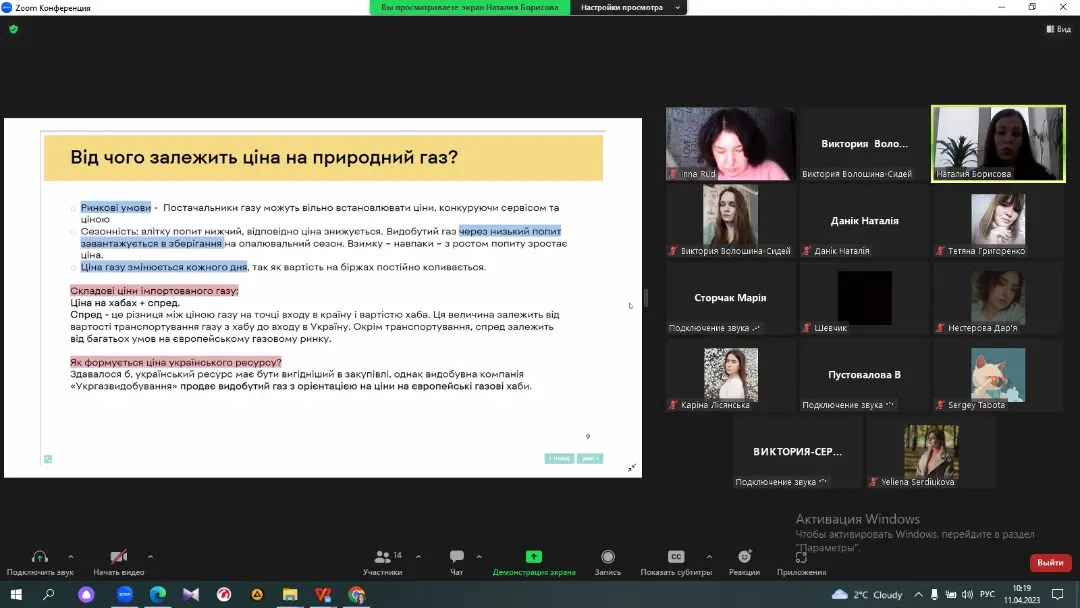Viewport: 1080px width, 608px height.
Task: Turn on camera with Начать видео
Action: click(118, 557)
